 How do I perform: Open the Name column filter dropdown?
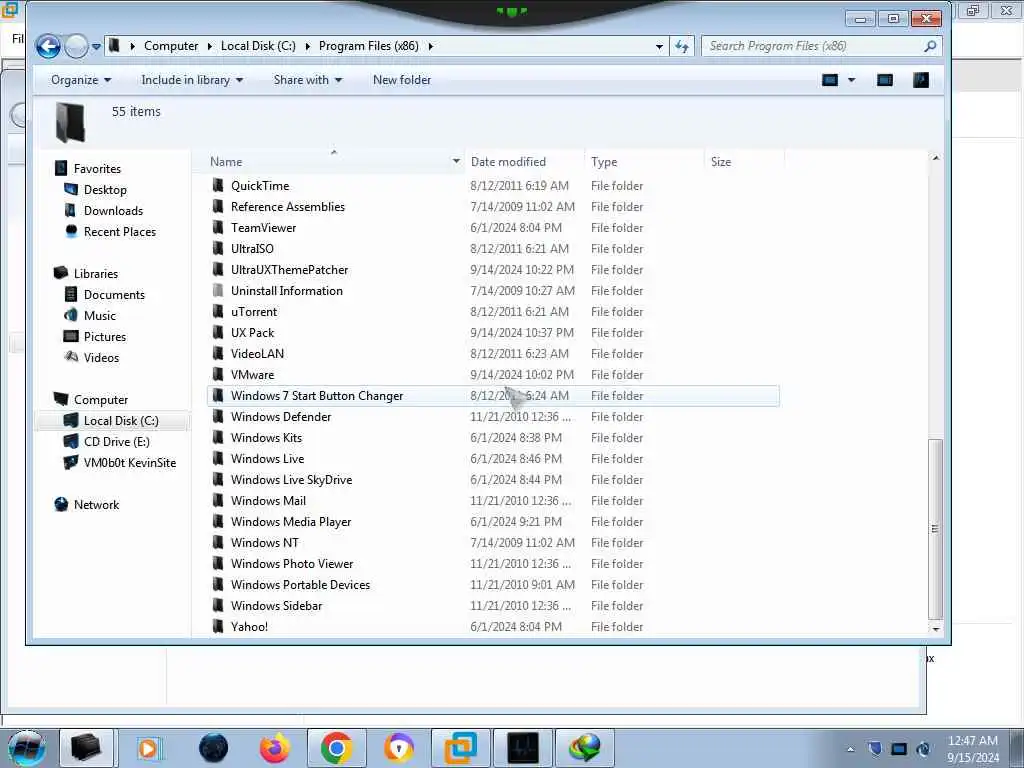(x=456, y=161)
